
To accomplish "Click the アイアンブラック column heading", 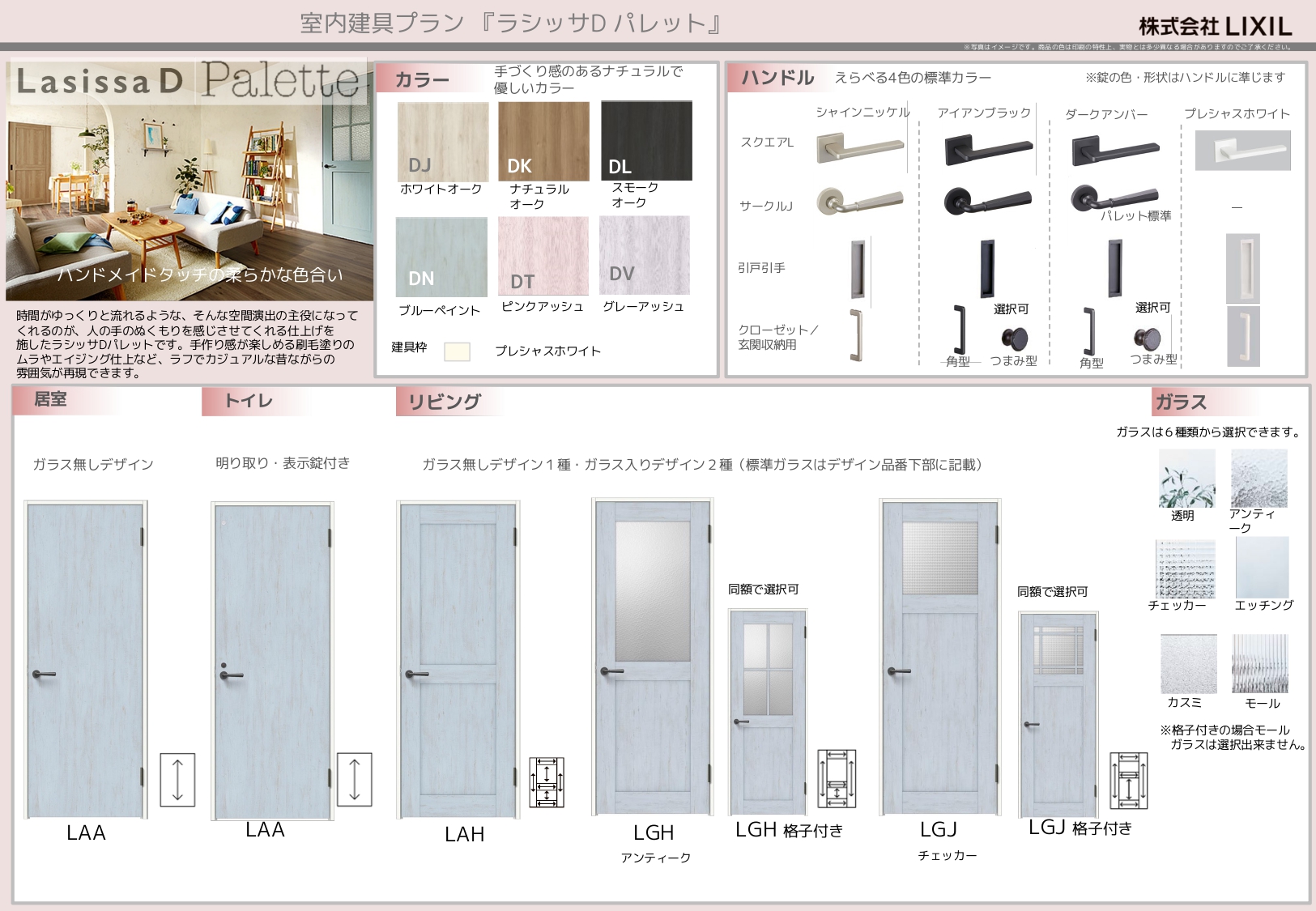I will pyautogui.click(x=984, y=113).
